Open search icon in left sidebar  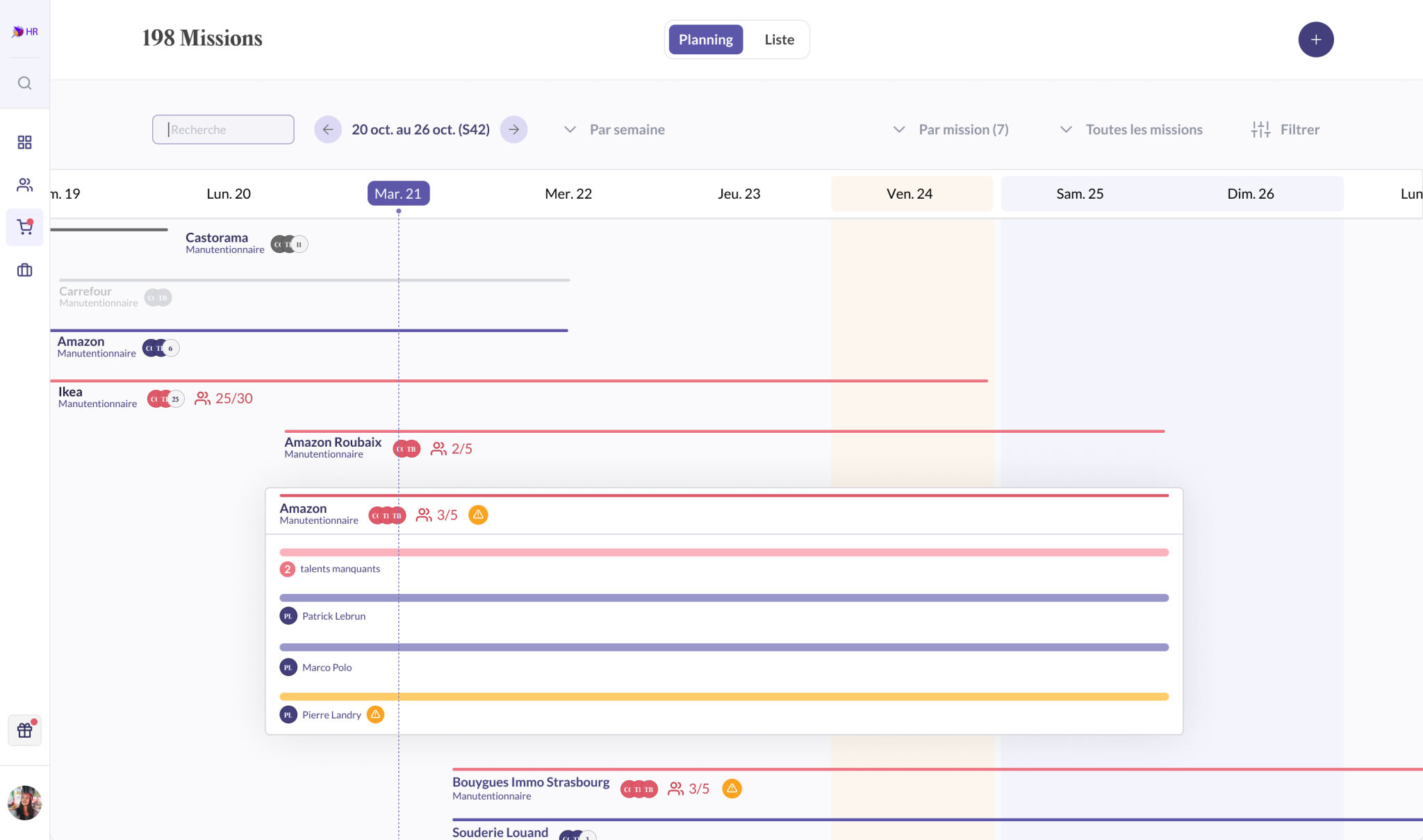24,83
